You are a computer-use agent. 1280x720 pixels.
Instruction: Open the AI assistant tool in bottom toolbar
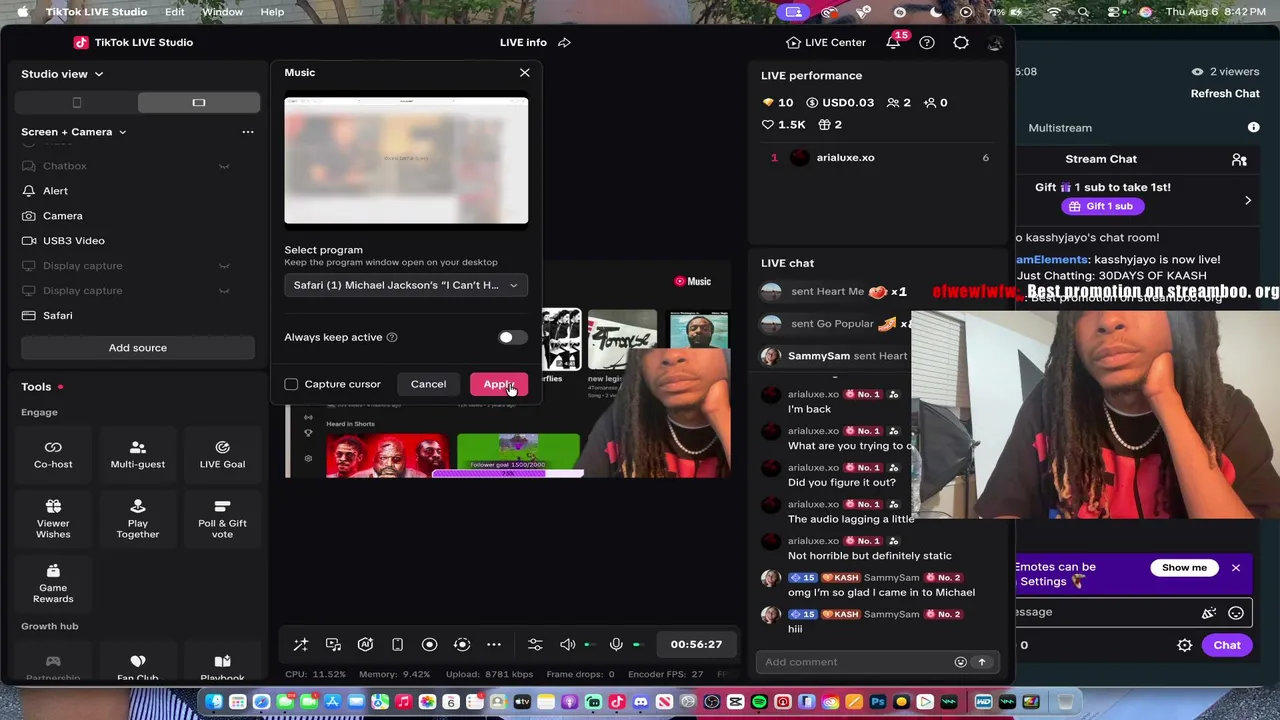(x=366, y=645)
